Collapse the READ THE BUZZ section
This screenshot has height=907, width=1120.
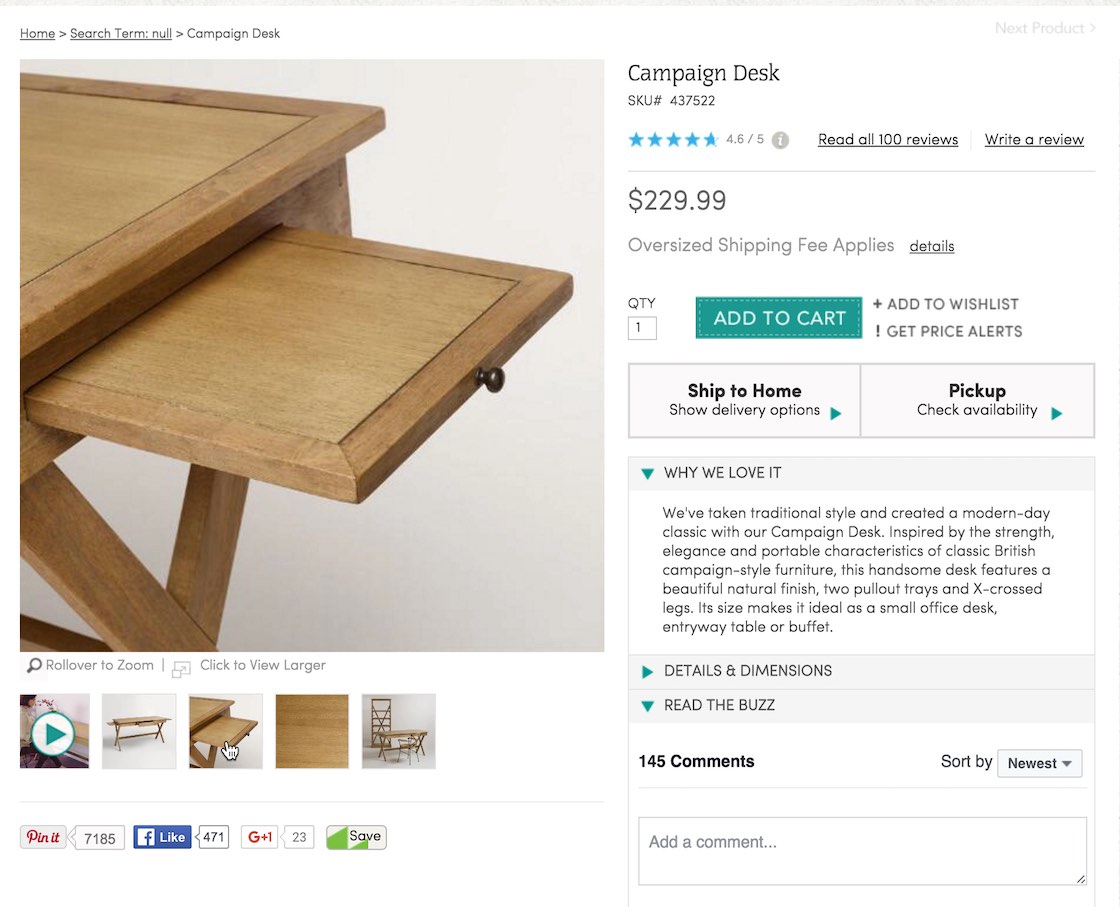(647, 706)
